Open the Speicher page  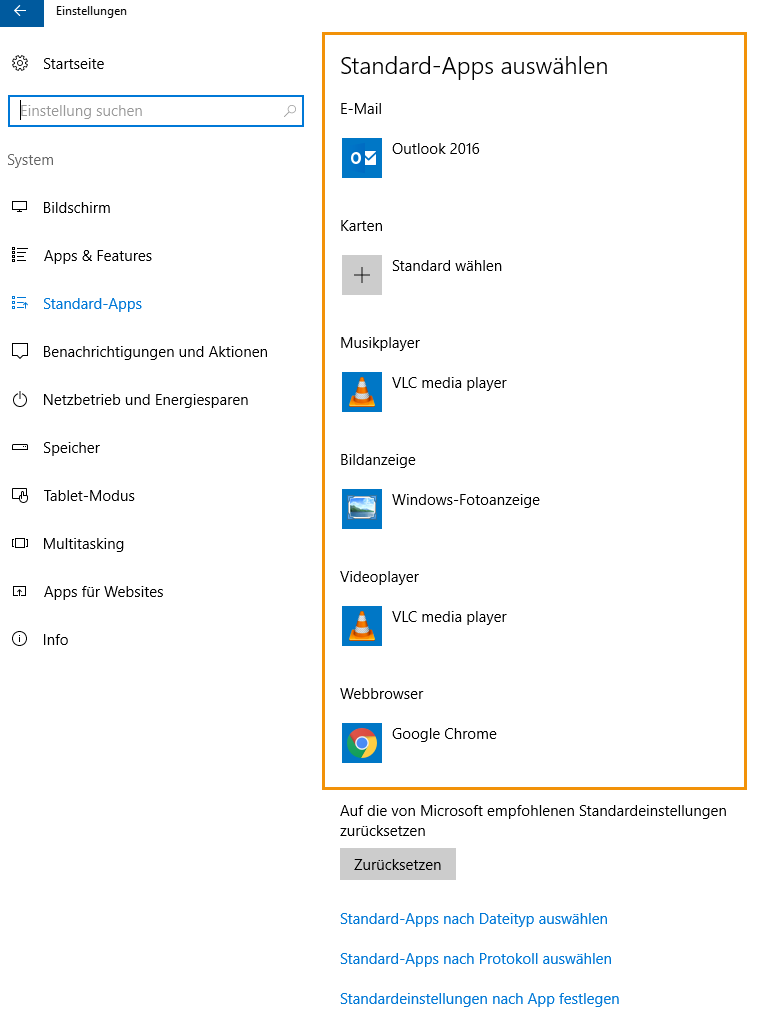pos(71,448)
